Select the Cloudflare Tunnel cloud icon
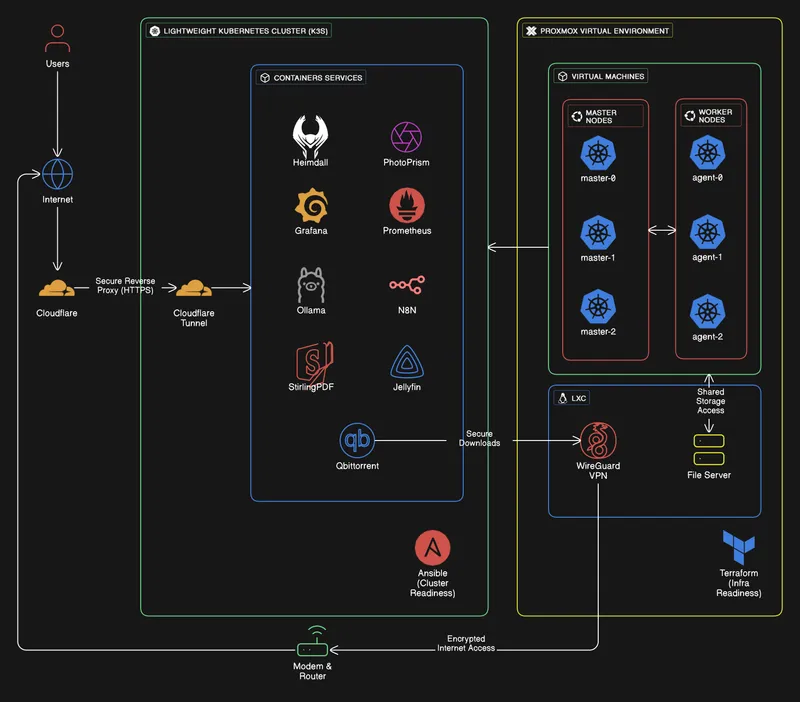800x702 pixels. coord(194,288)
